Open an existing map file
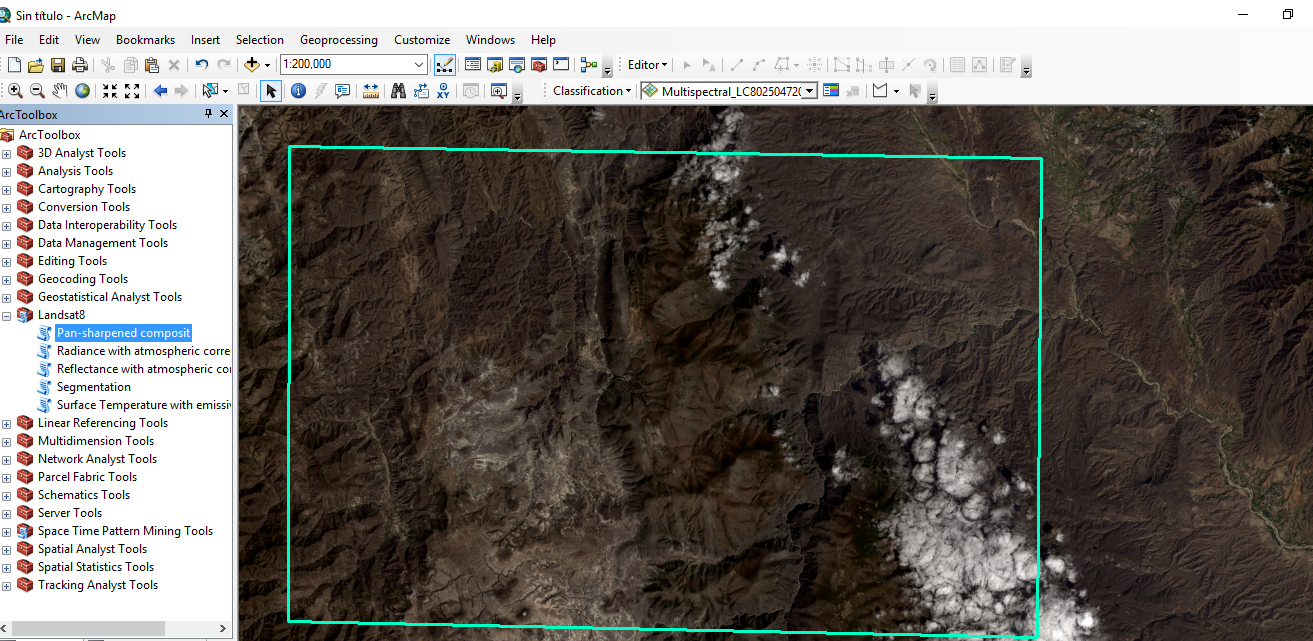This screenshot has width=1313, height=641. pos(35,65)
